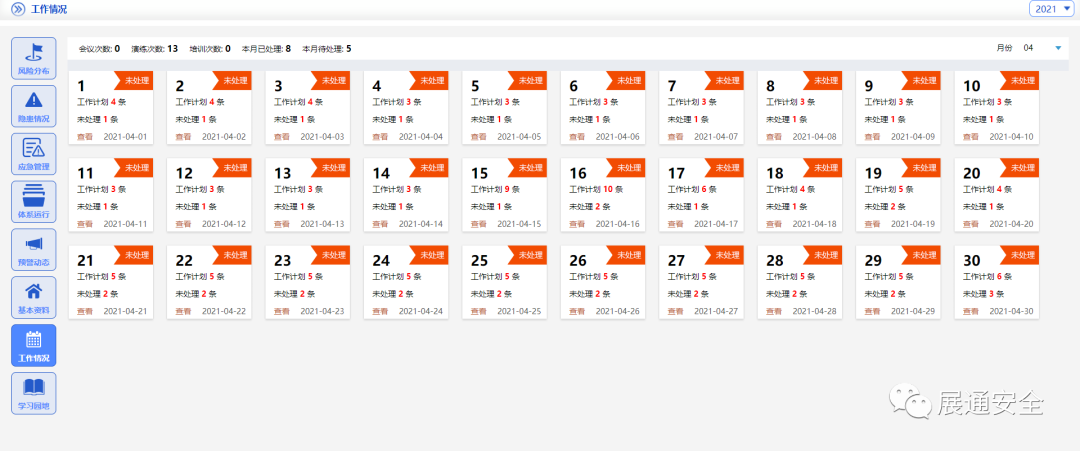Click 会议次数 0 statistic
The image size is (1080, 451).
(x=99, y=49)
